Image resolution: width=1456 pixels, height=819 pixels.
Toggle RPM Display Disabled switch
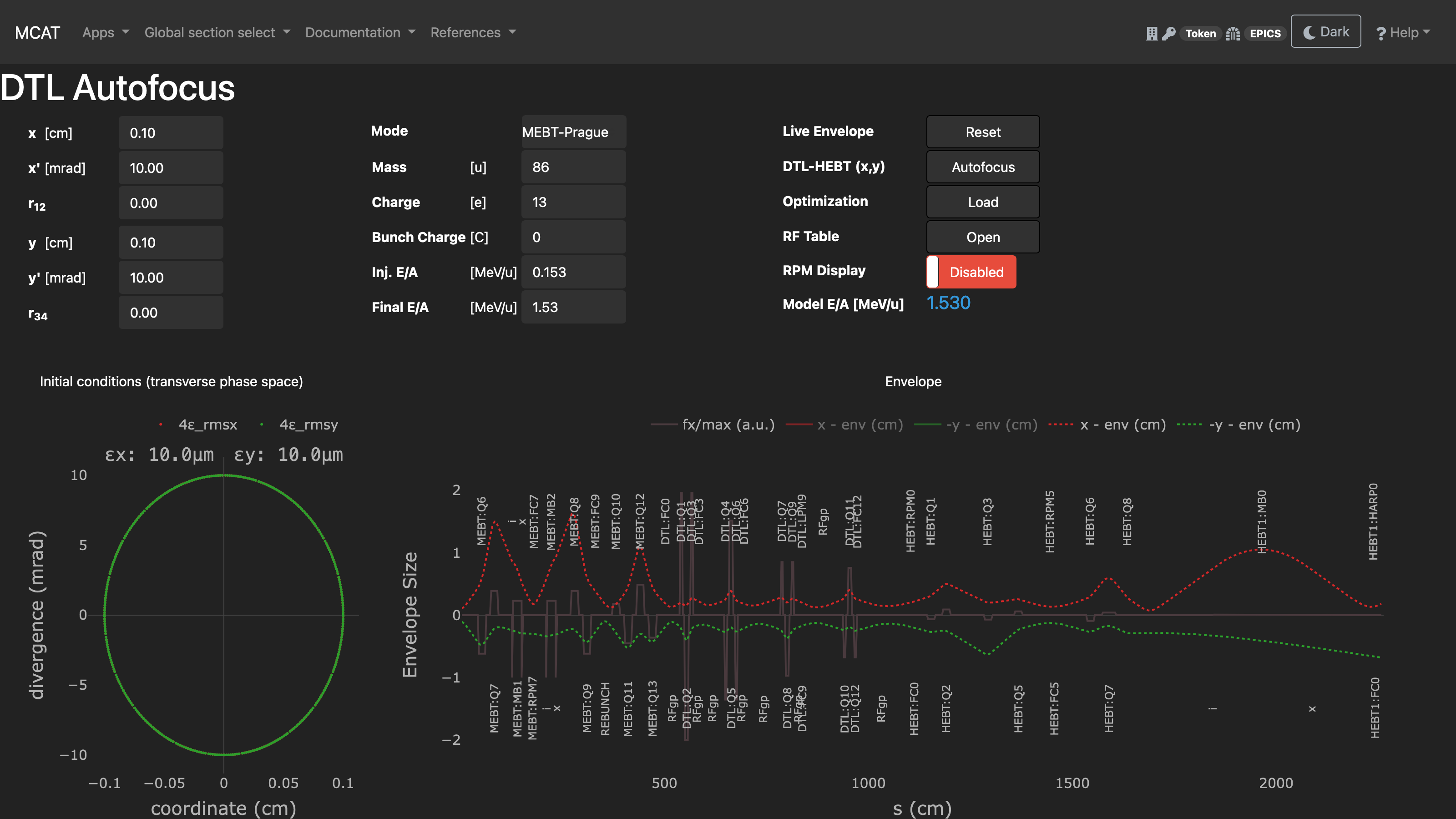pos(971,272)
